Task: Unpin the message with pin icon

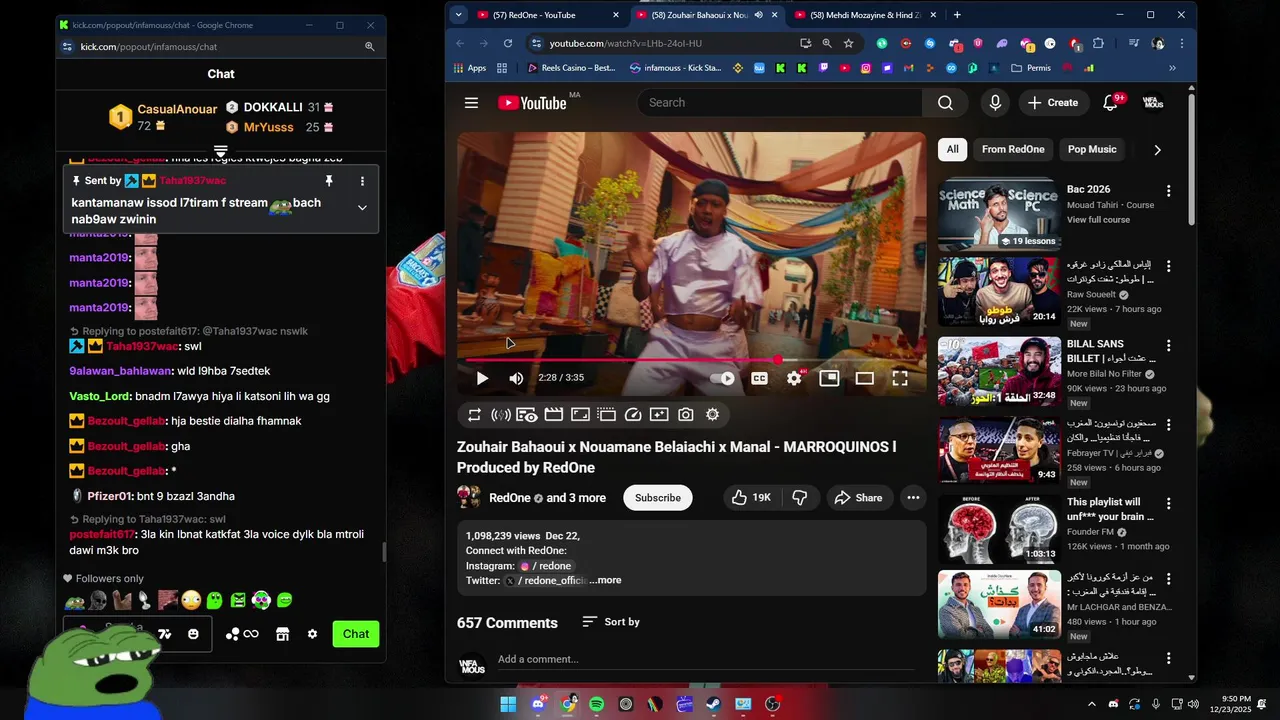Action: 328,181
